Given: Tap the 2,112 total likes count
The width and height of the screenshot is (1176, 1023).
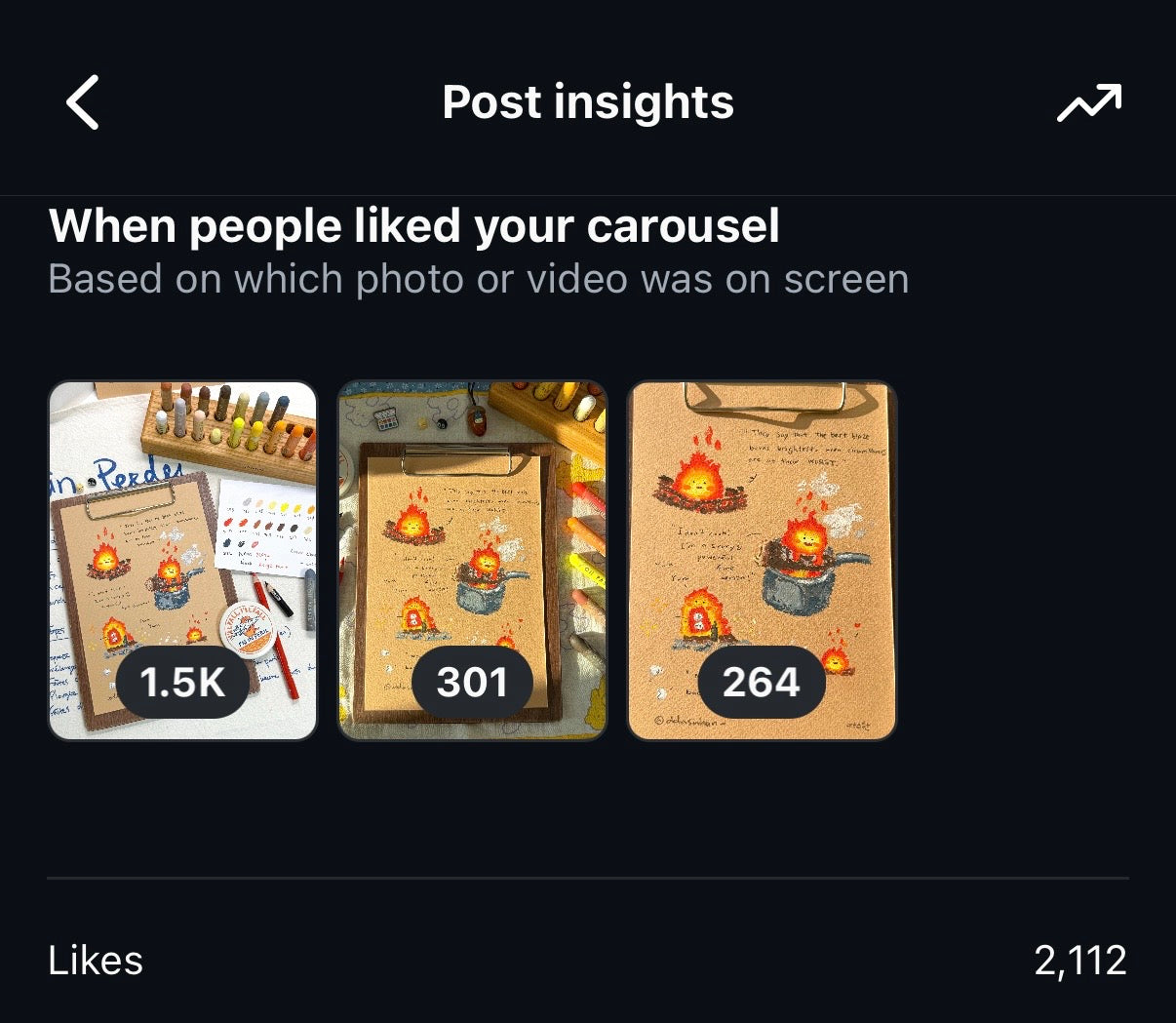Looking at the screenshot, I should (1079, 961).
